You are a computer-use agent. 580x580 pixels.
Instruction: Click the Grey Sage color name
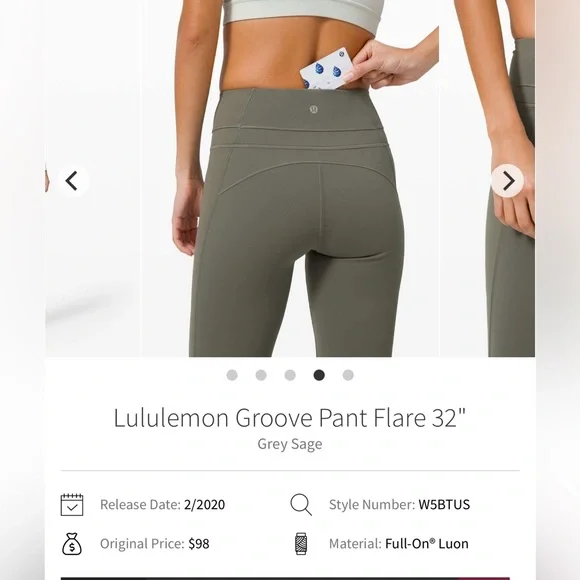[x=290, y=444]
